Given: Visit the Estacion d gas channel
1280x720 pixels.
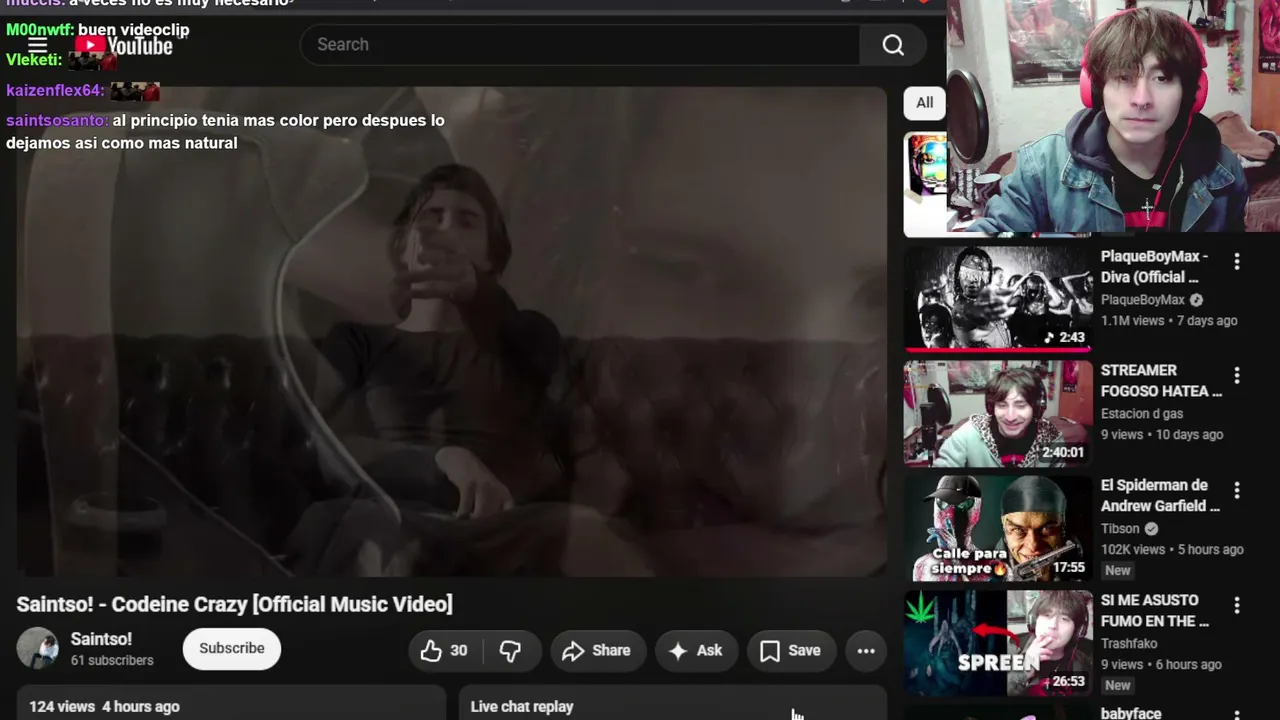Looking at the screenshot, I should click(x=1142, y=414).
